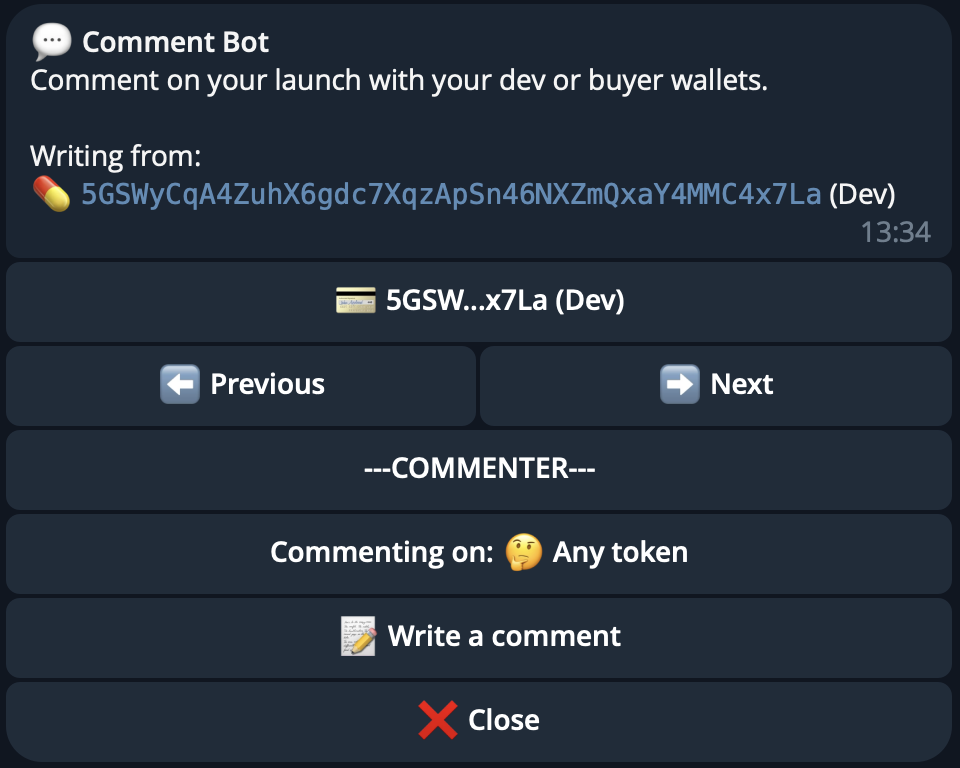
Task: Click the 'Writing from:' text line
Action: [x=116, y=156]
